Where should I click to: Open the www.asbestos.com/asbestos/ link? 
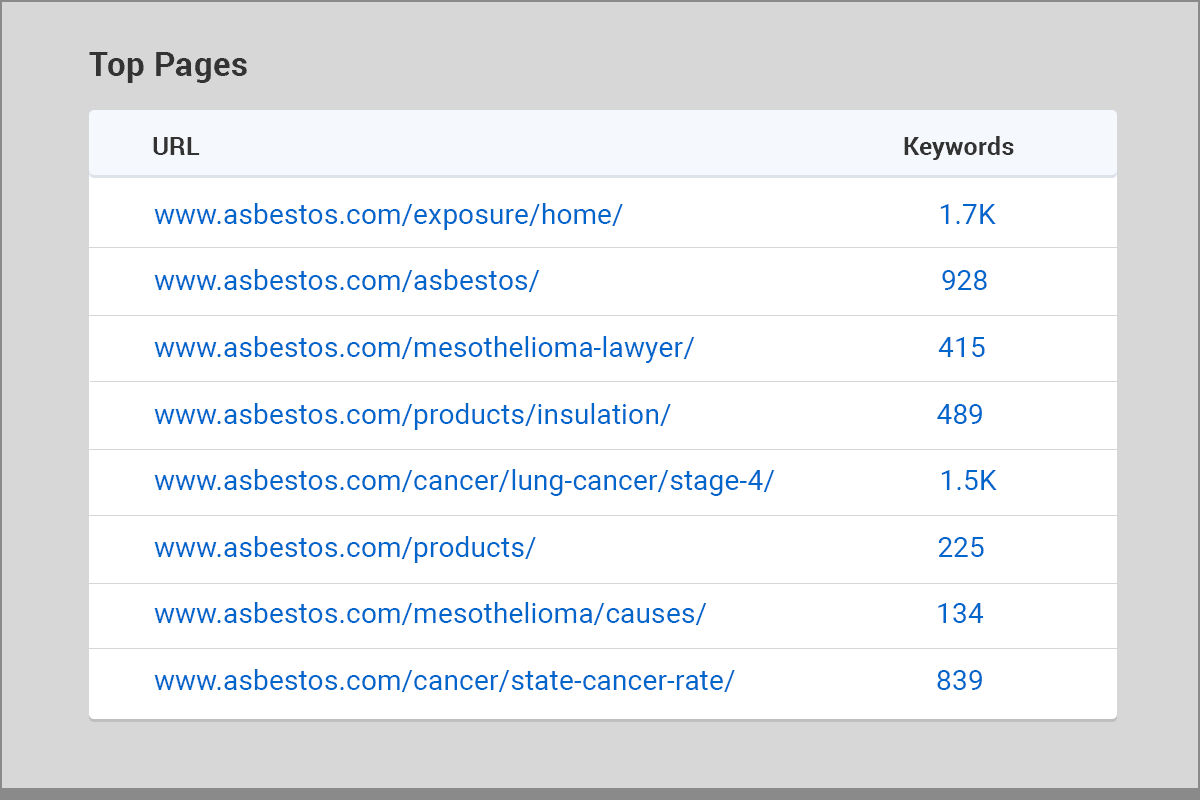coord(346,281)
